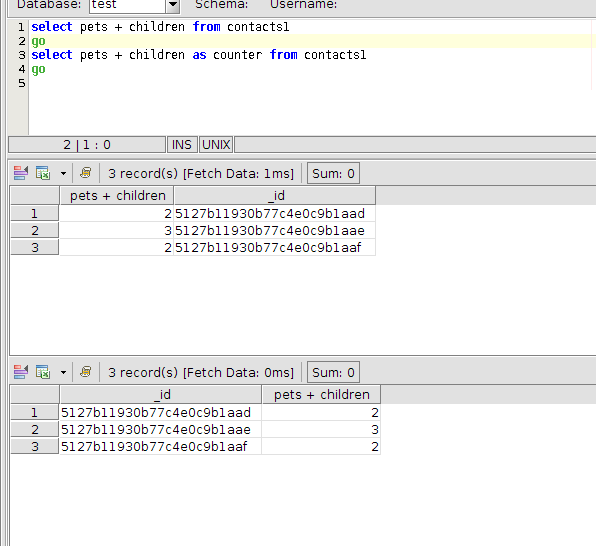Select row 2 header in upper results grid
The height and width of the screenshot is (546, 596).
35,230
